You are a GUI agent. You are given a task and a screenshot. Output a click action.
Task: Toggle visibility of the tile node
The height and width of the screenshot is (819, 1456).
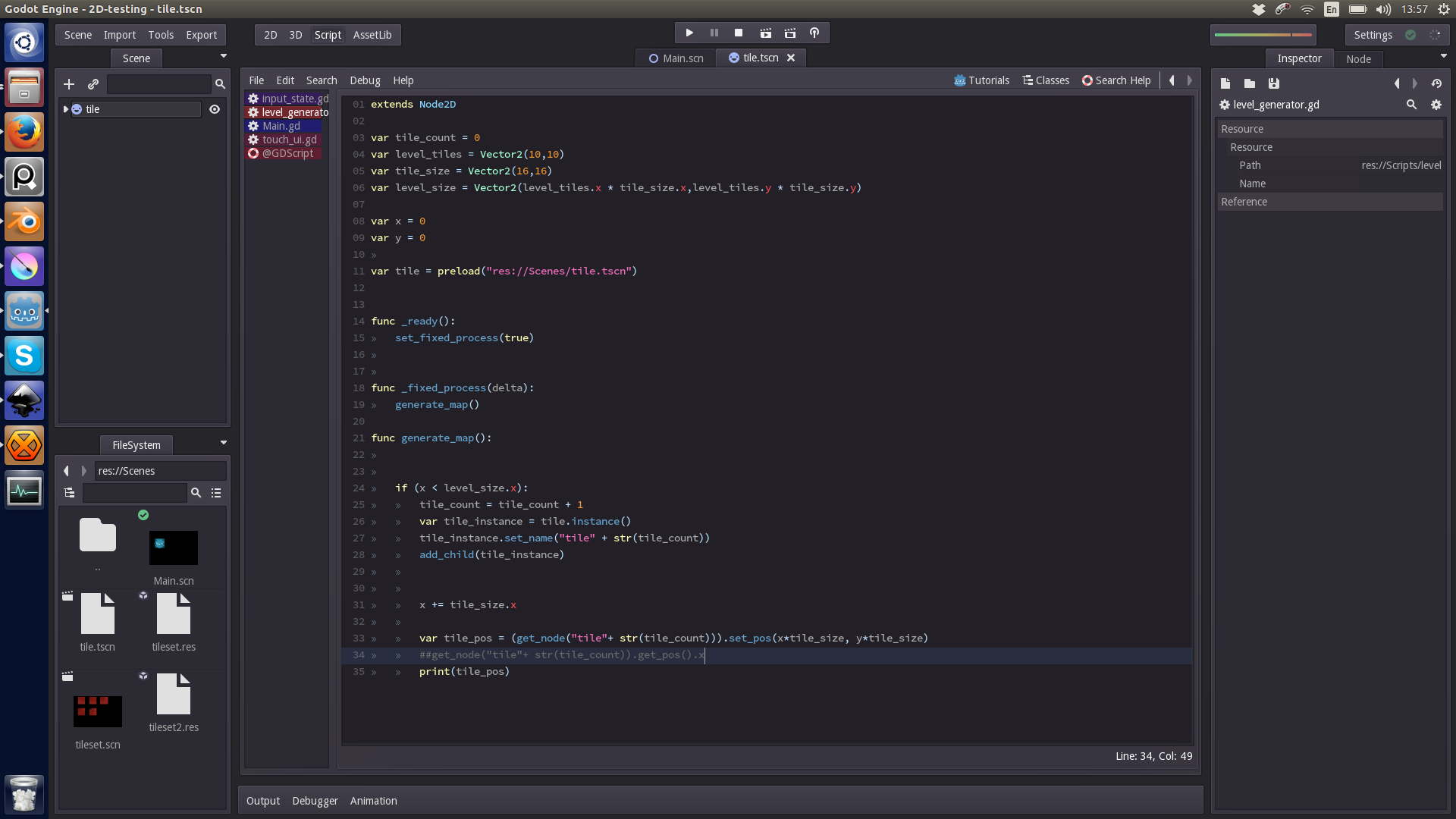pos(215,109)
